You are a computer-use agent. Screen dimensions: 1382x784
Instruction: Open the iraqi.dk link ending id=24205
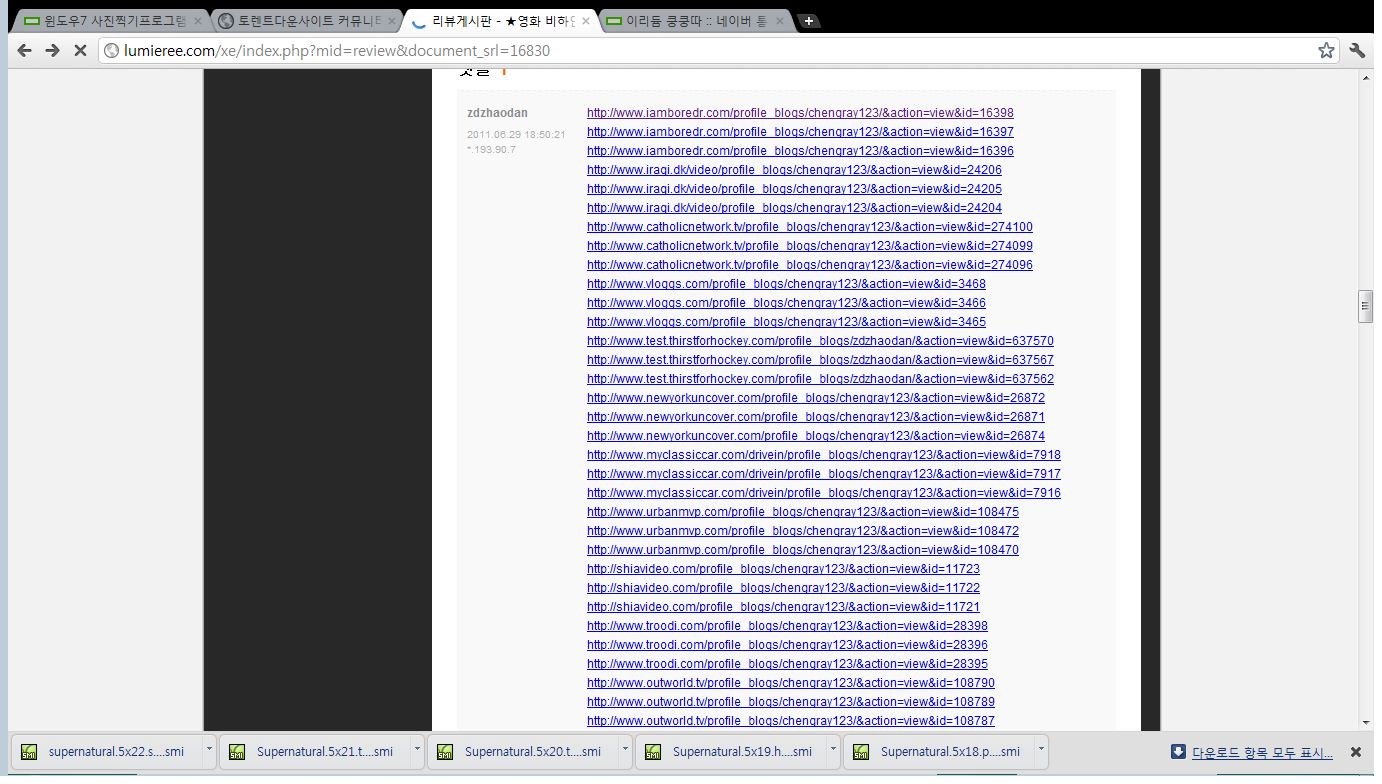click(794, 189)
